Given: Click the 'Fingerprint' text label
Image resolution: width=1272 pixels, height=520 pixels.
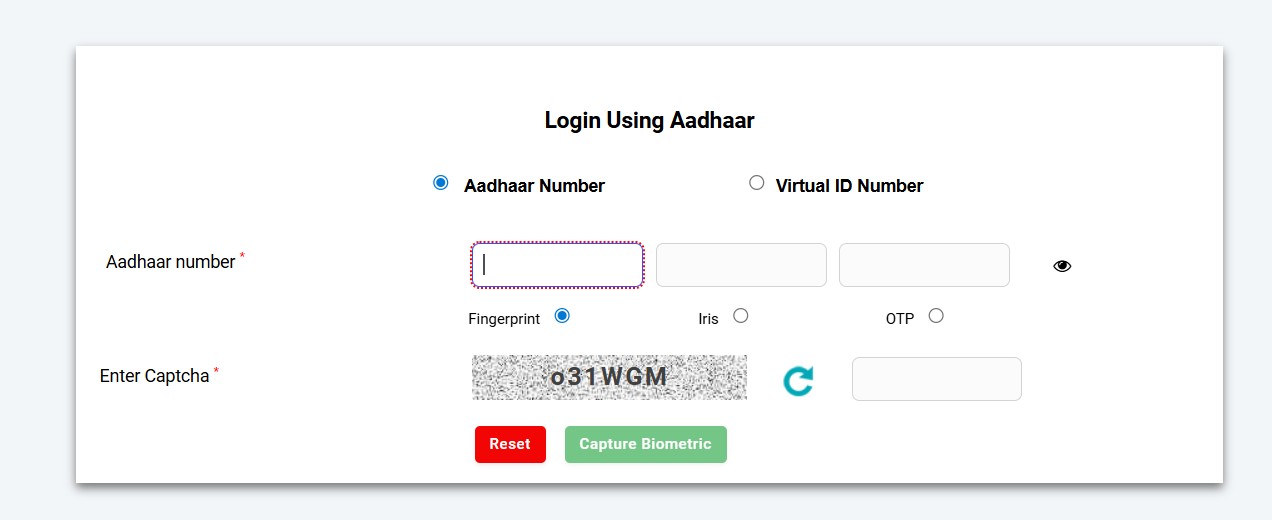Looking at the screenshot, I should 504,319.
